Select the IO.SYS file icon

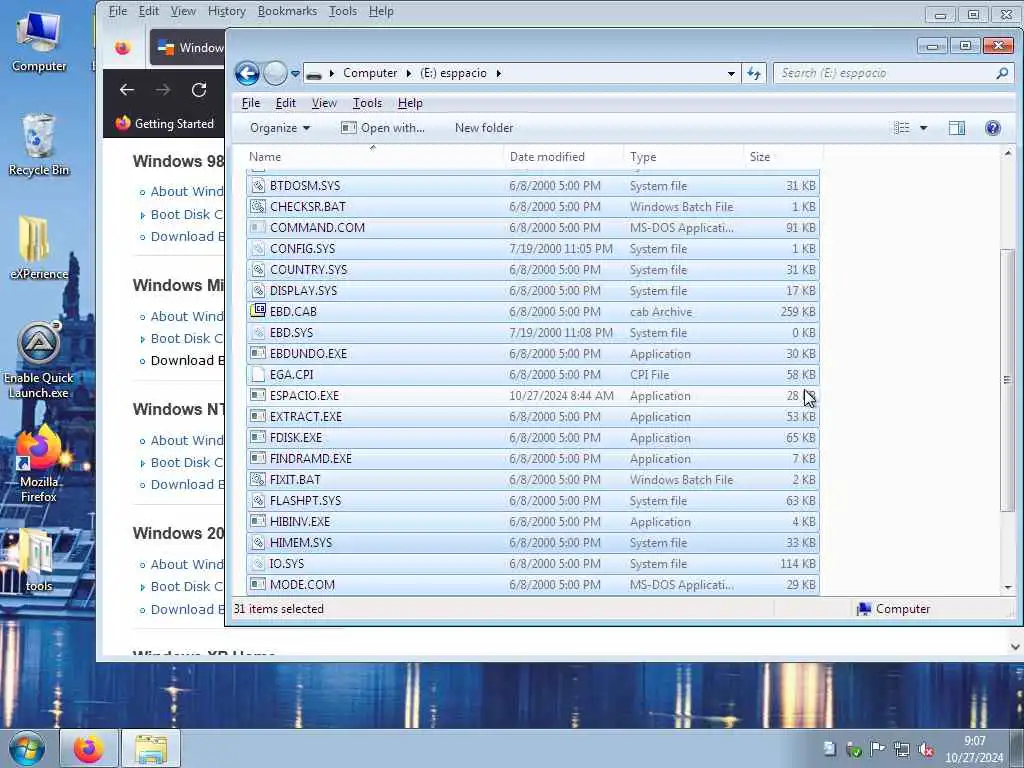click(258, 564)
